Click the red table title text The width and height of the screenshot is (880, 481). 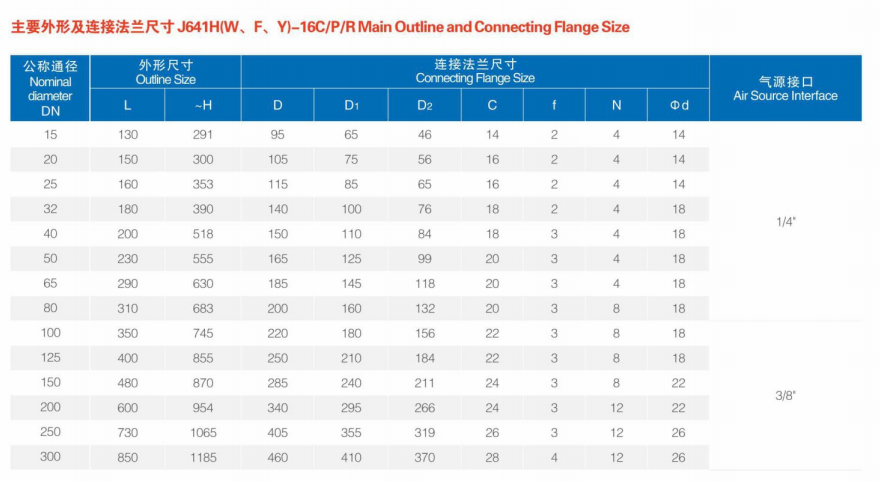pos(320,27)
